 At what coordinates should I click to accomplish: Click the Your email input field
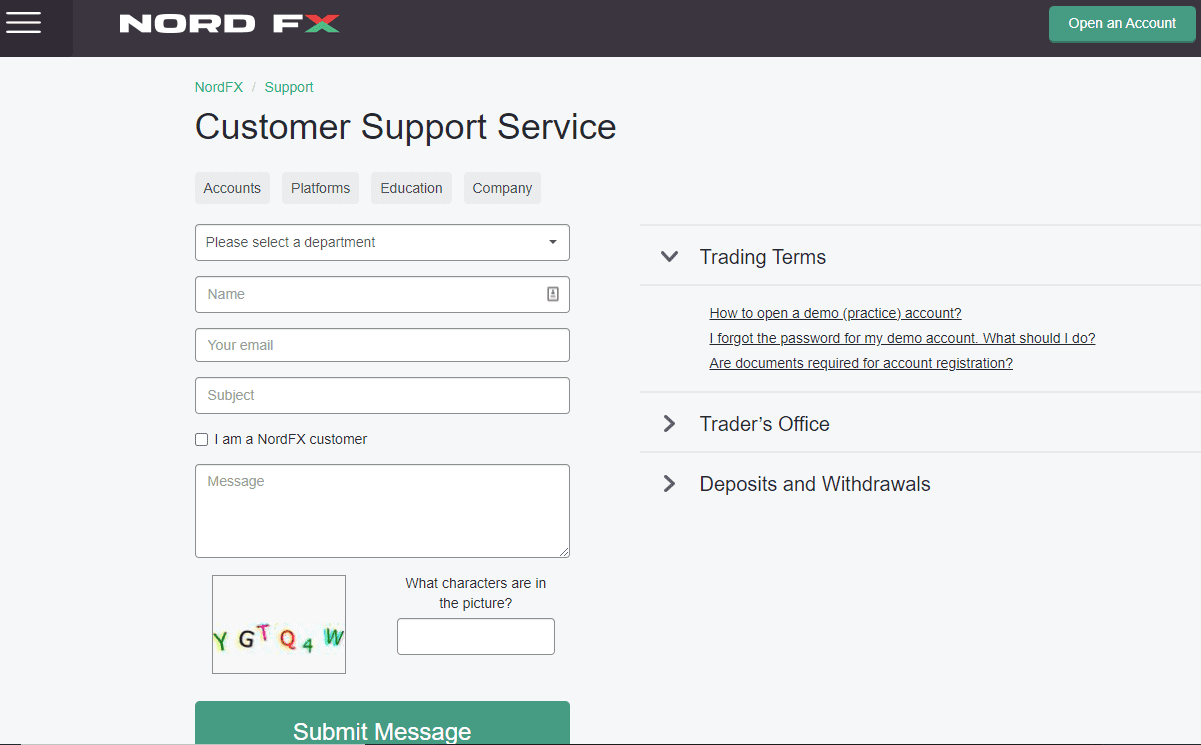click(x=382, y=345)
